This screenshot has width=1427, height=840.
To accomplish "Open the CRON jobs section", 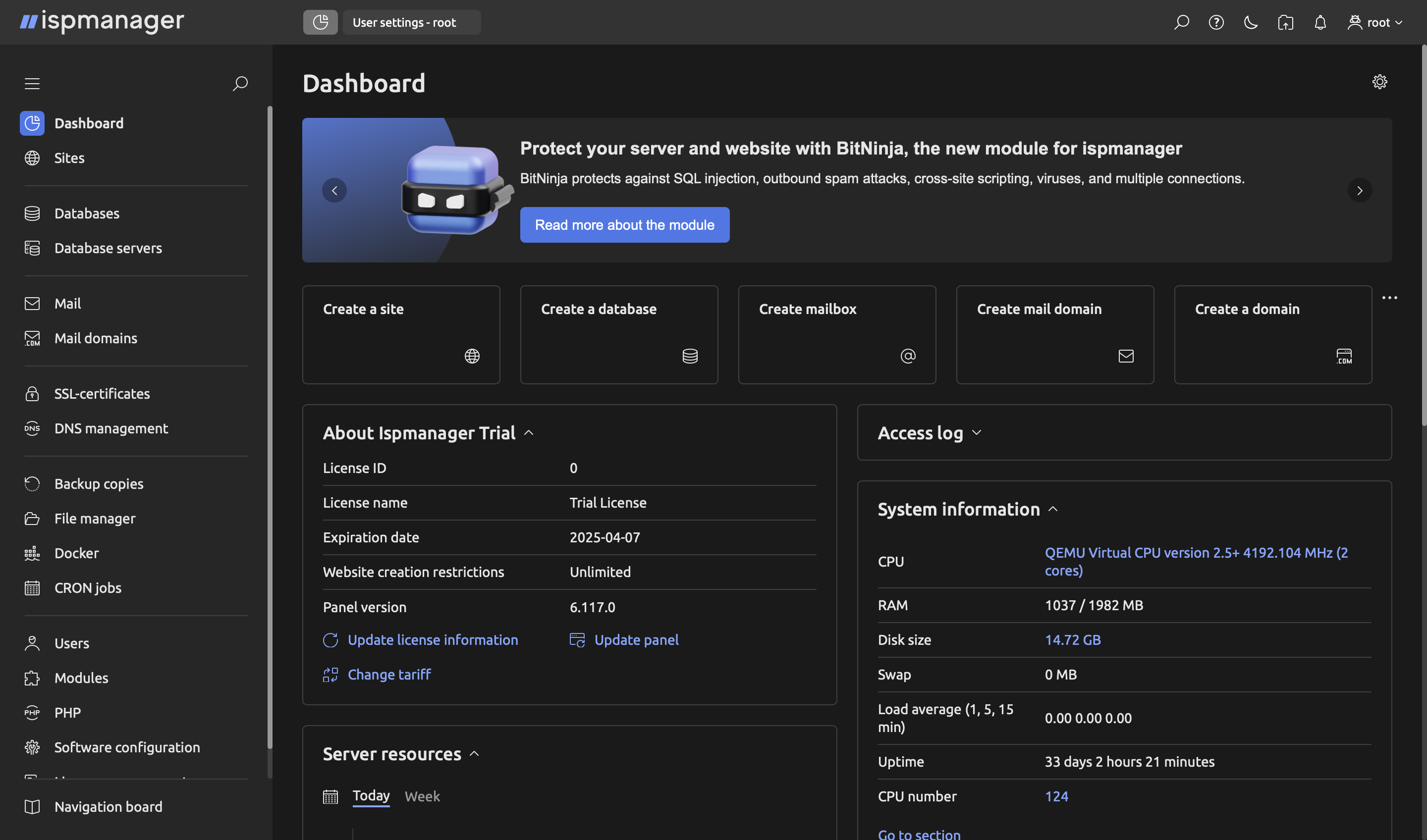I will coord(88,587).
